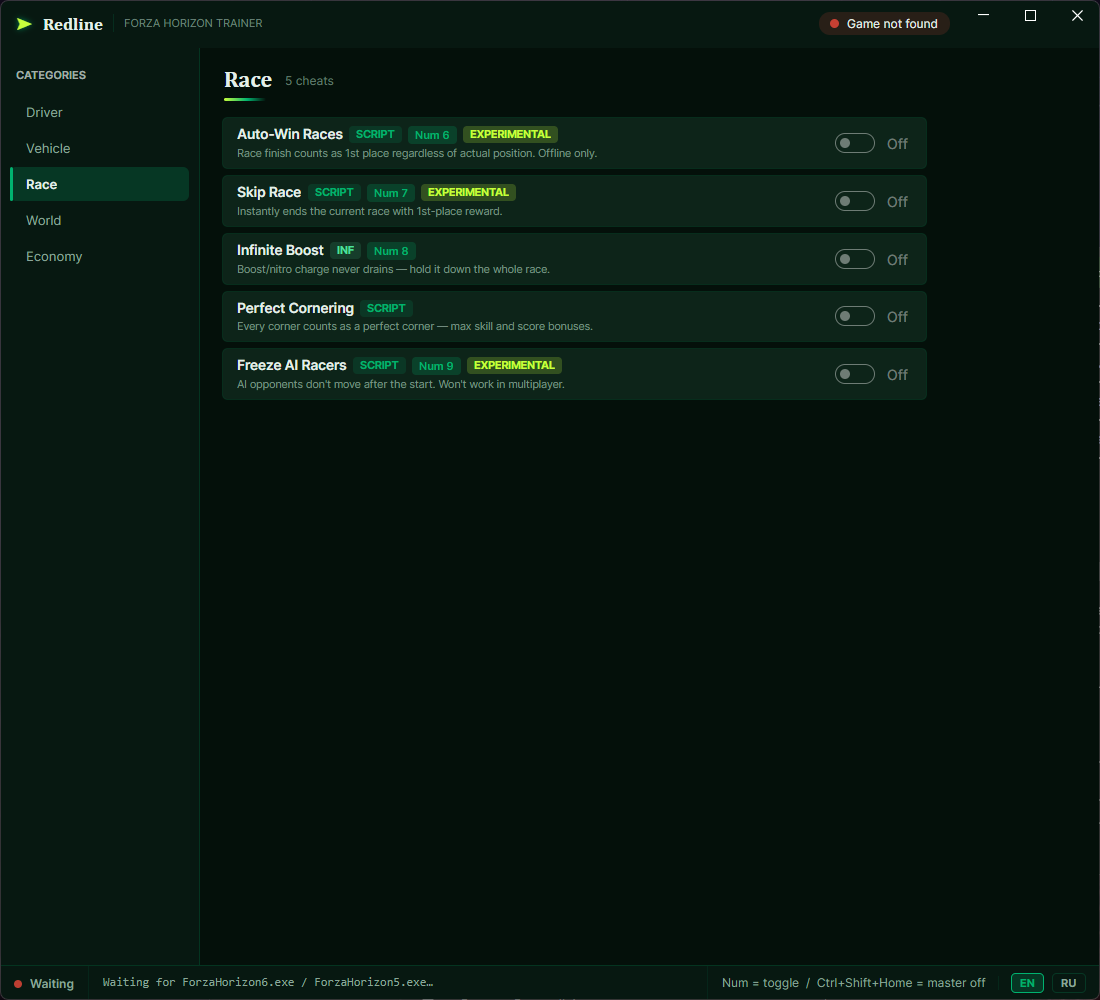Go to the World category
Image resolution: width=1100 pixels, height=1000 pixels.
[x=100, y=220]
